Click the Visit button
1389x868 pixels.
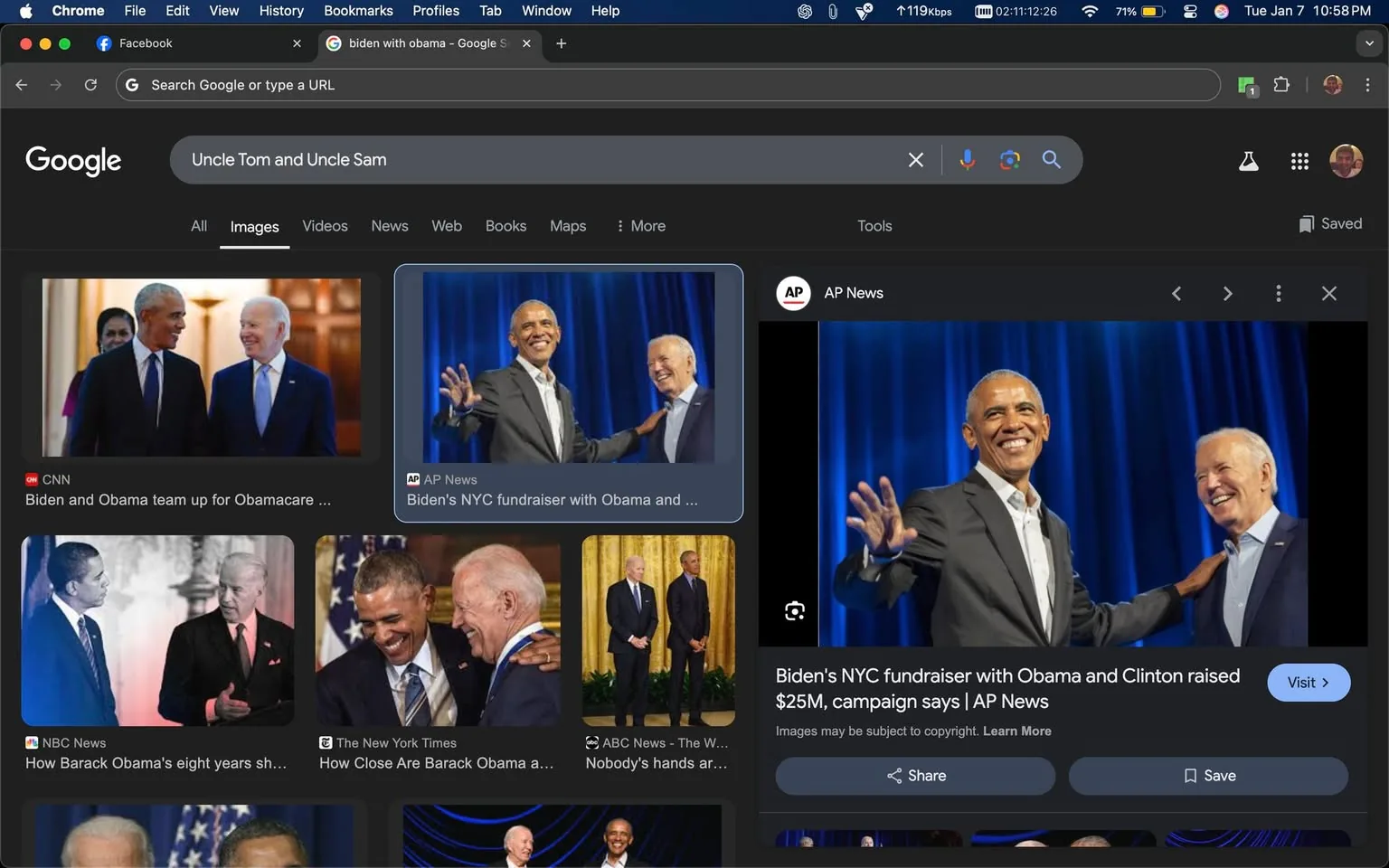(1308, 683)
